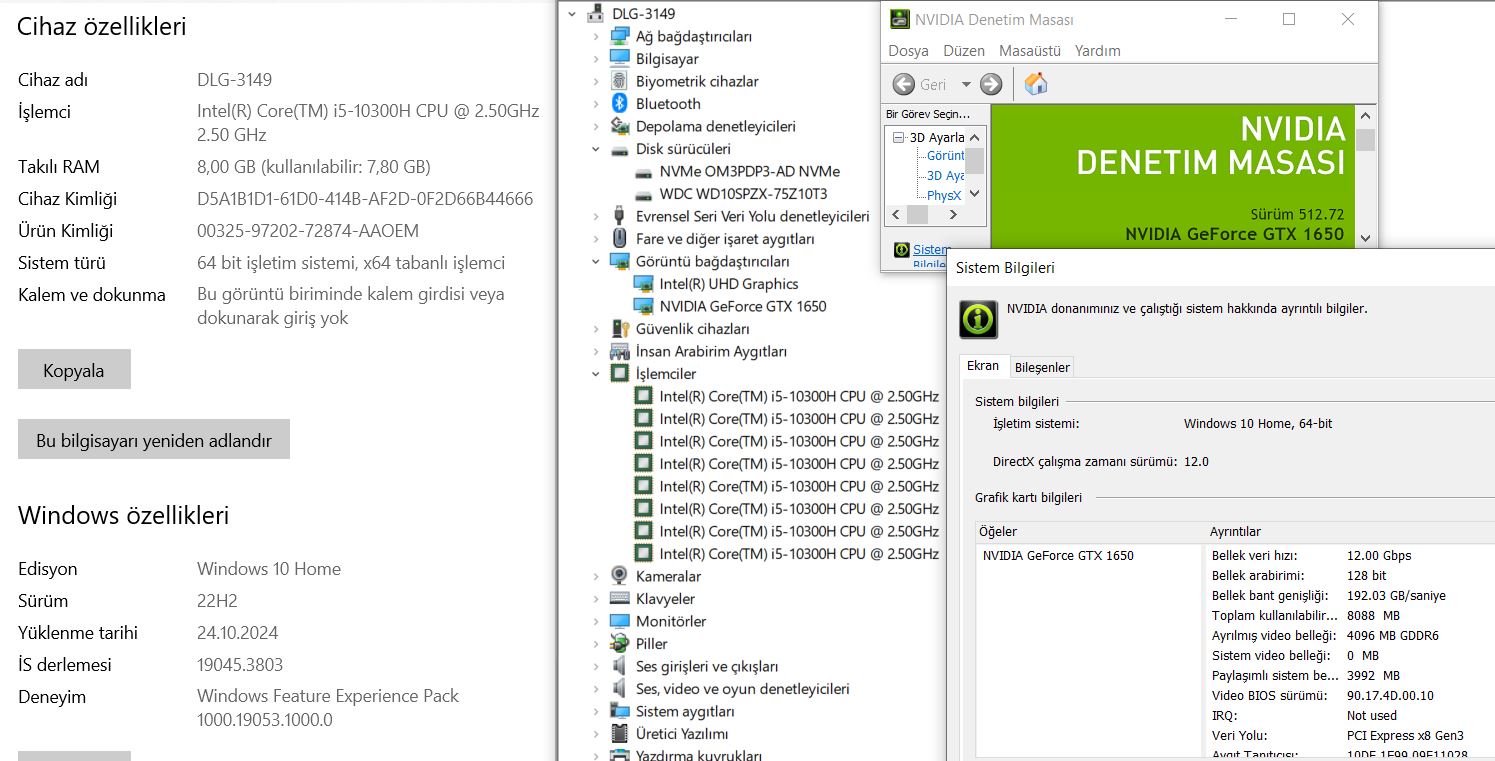Click the speaker icon beside Ses girişleri ve çıkışları
This screenshot has height=761, width=1495.
[x=620, y=666]
